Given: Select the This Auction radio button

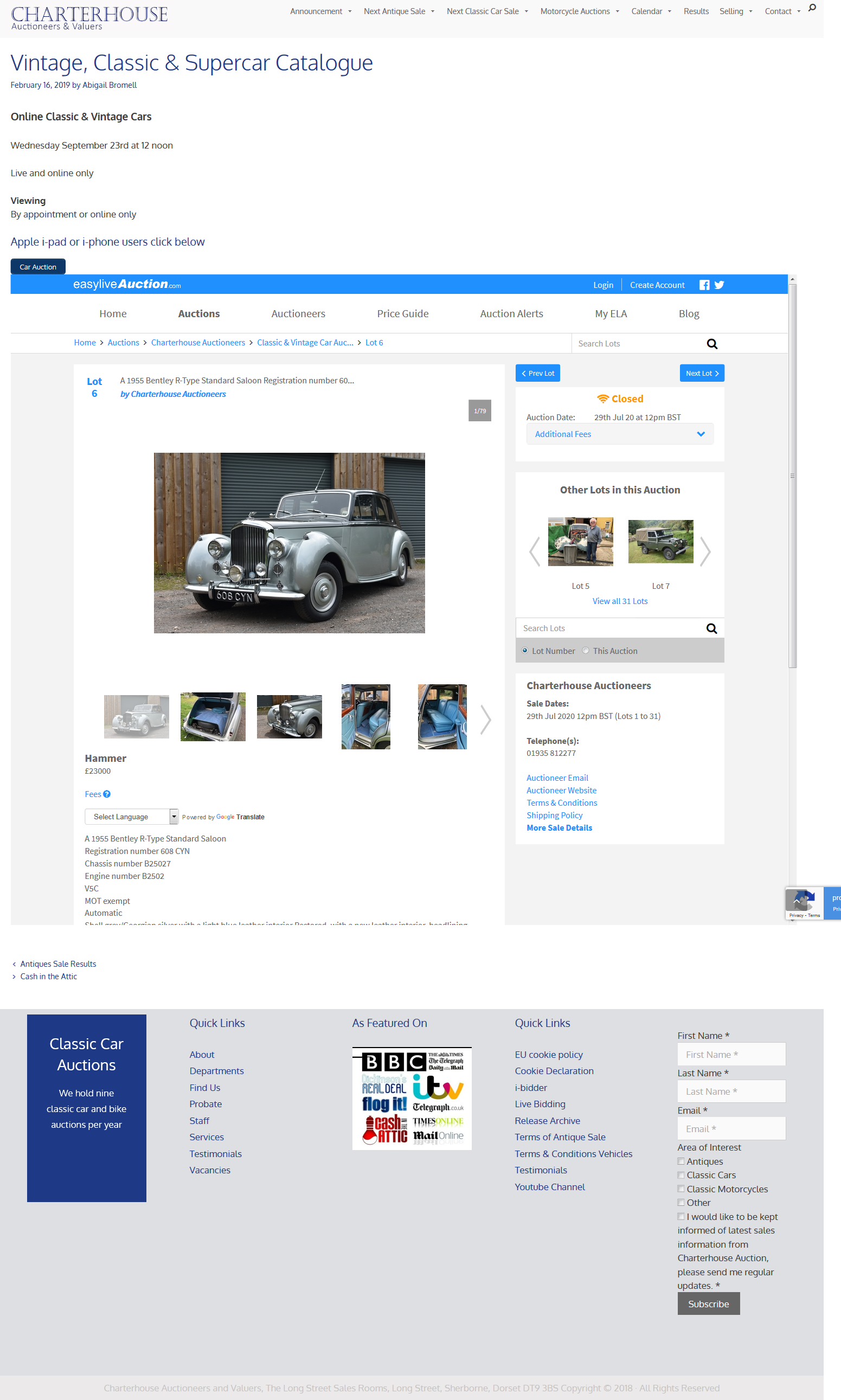Looking at the screenshot, I should click(x=586, y=651).
